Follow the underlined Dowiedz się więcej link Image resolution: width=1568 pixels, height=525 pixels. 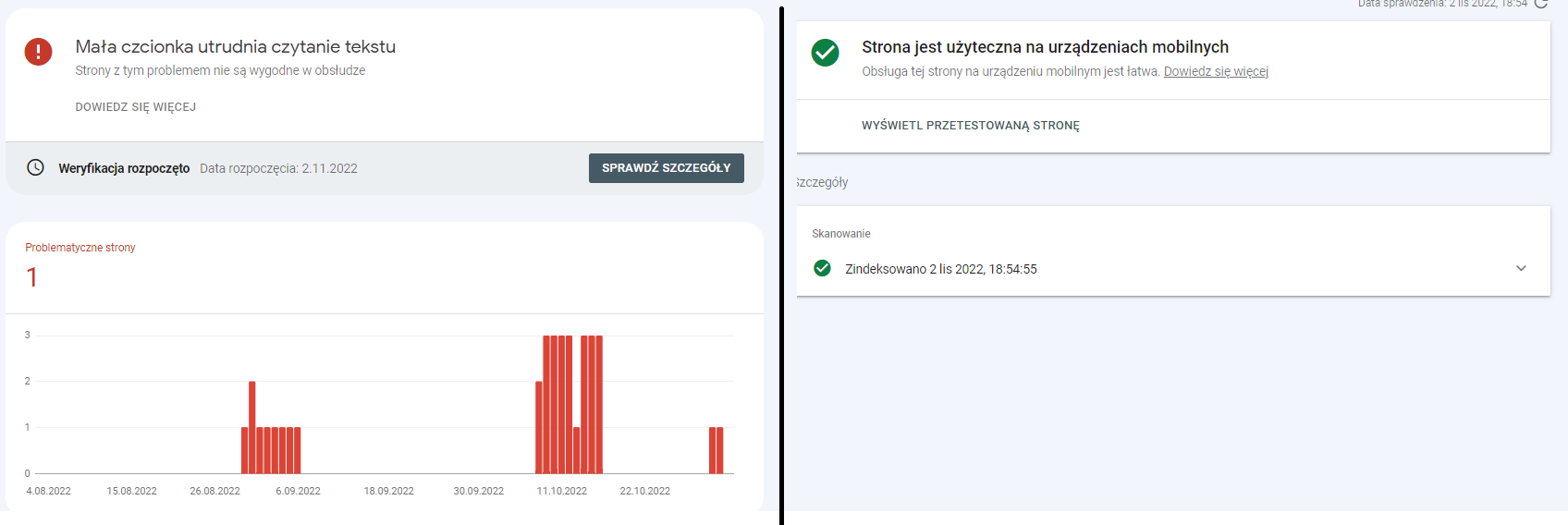1216,71
